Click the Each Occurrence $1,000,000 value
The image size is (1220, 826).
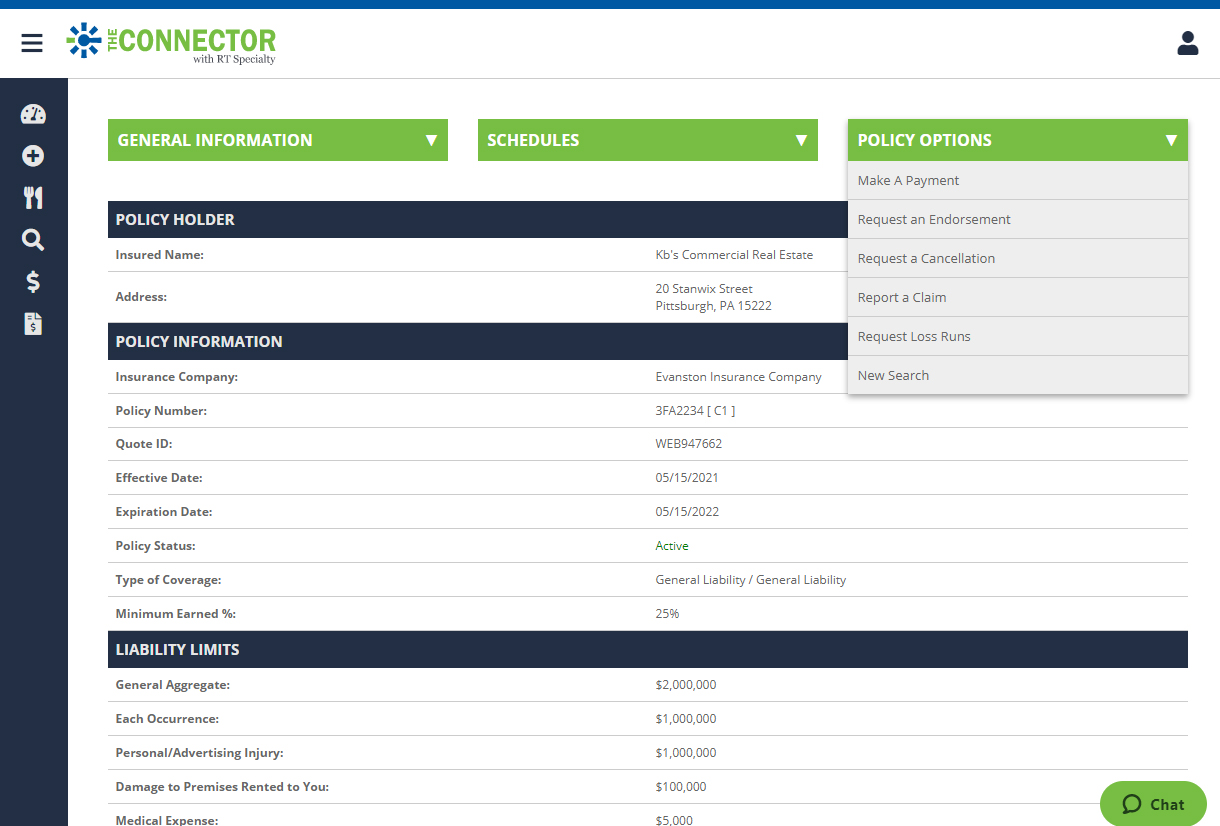coord(686,719)
